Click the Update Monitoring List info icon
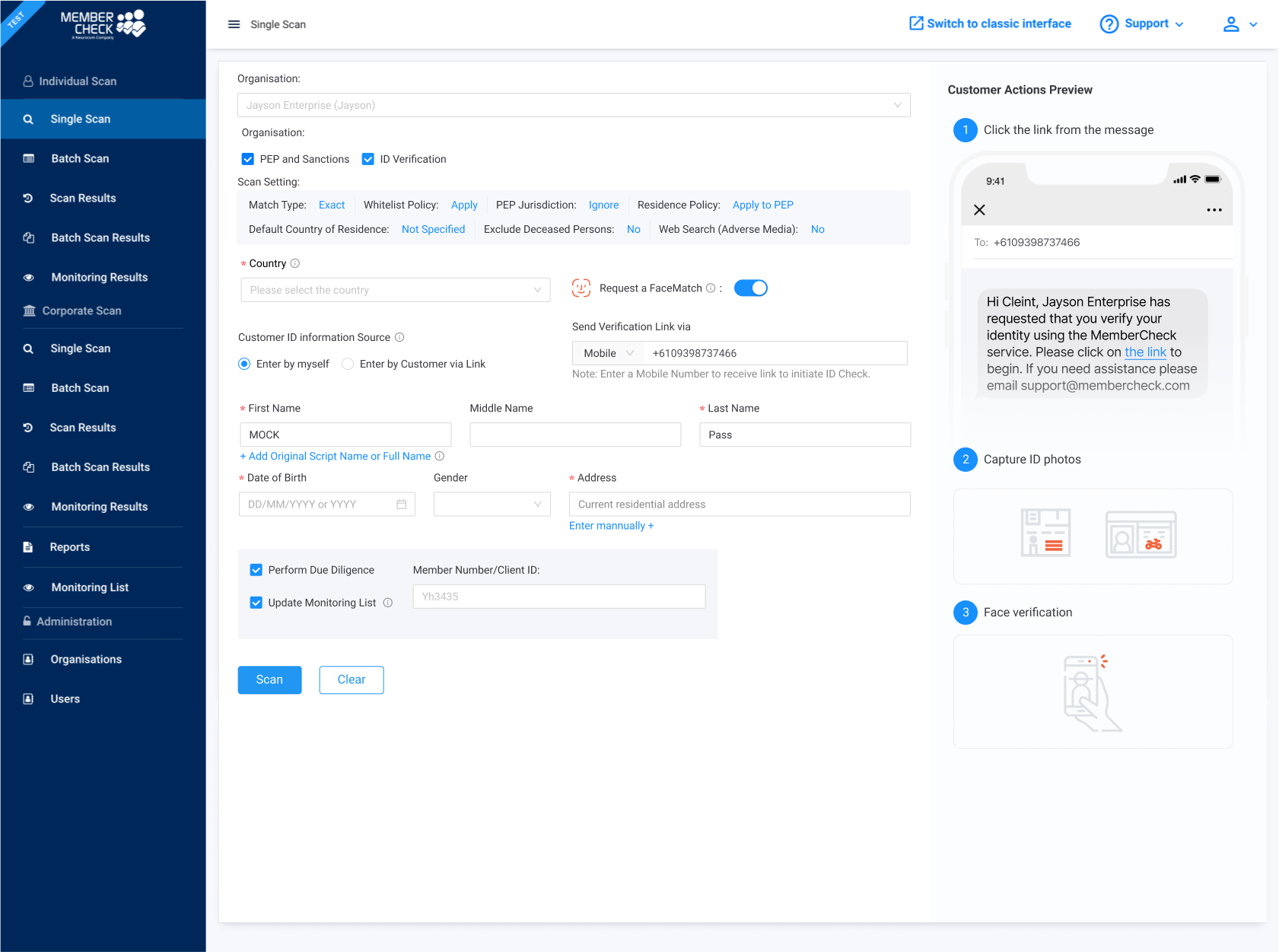Screen dimensions: 1279x952 pos(388,603)
